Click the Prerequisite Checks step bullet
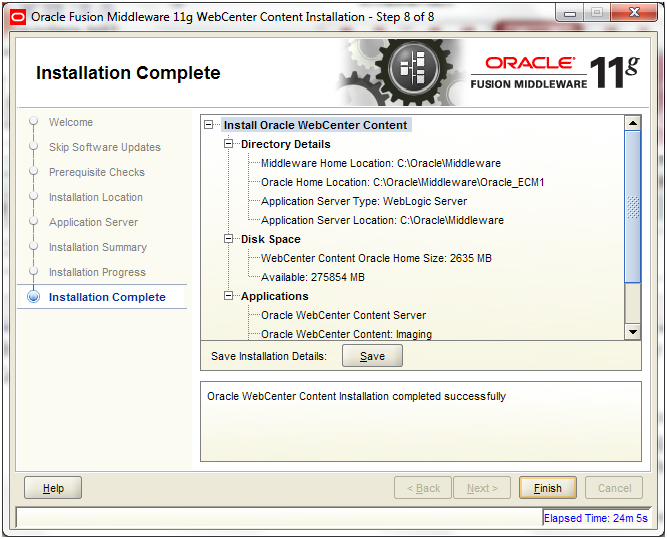This screenshot has height=539, width=667. click(x=34, y=171)
